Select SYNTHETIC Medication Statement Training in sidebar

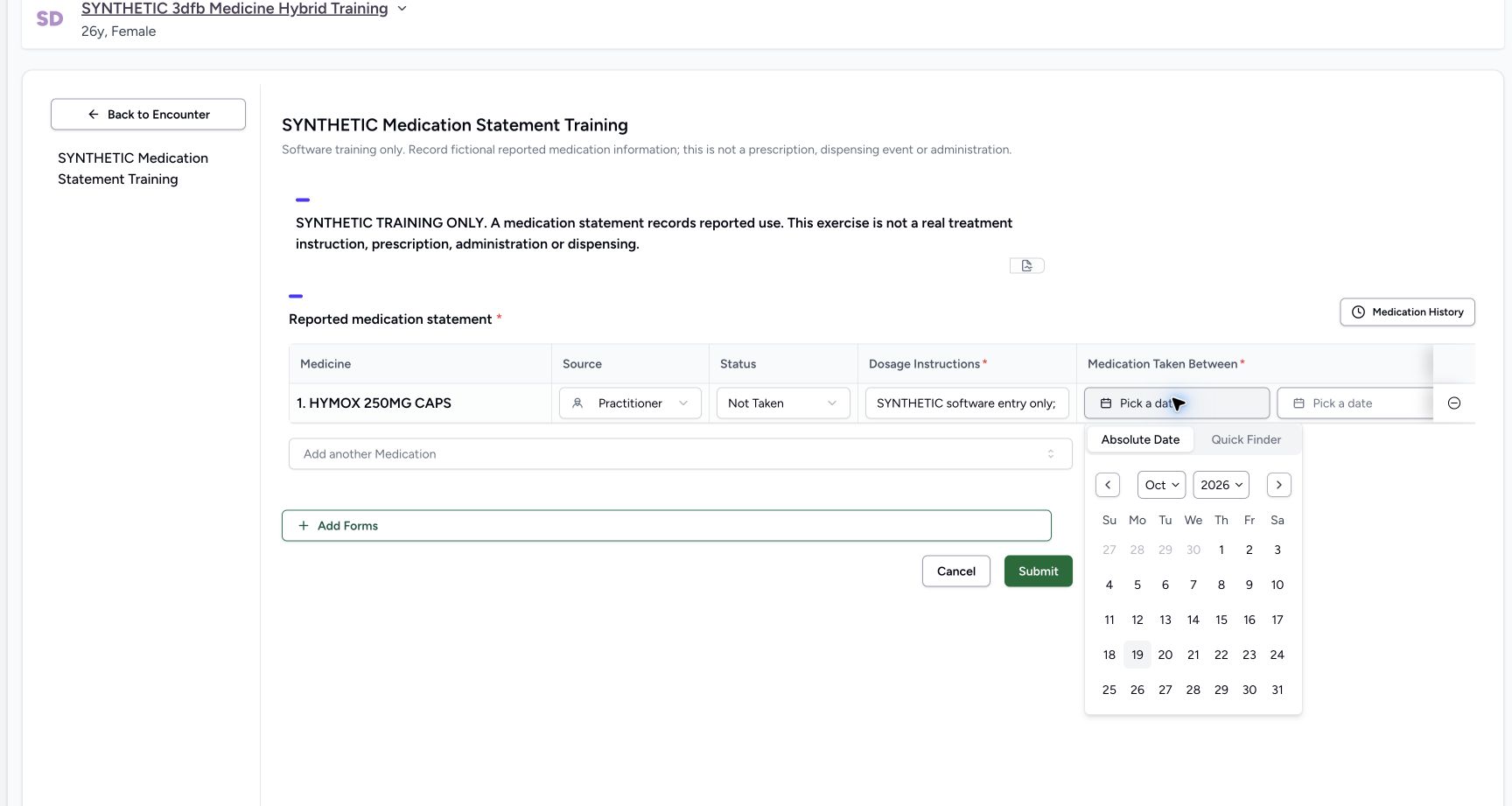tap(133, 169)
